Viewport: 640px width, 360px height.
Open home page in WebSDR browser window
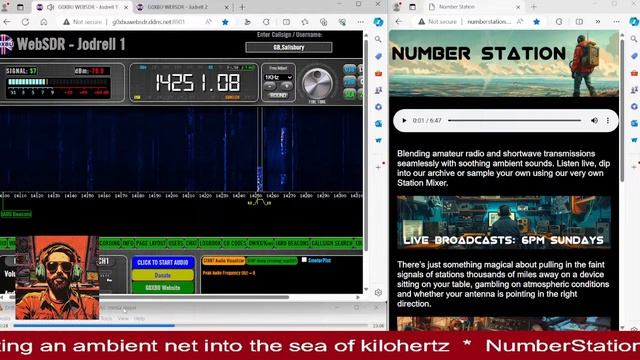(44, 22)
